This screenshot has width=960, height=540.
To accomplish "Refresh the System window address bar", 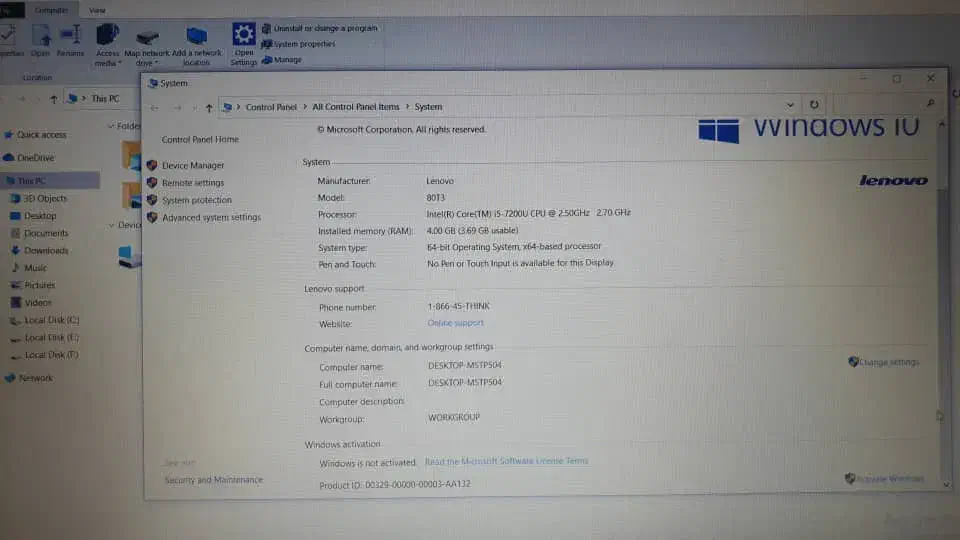I will (814, 105).
